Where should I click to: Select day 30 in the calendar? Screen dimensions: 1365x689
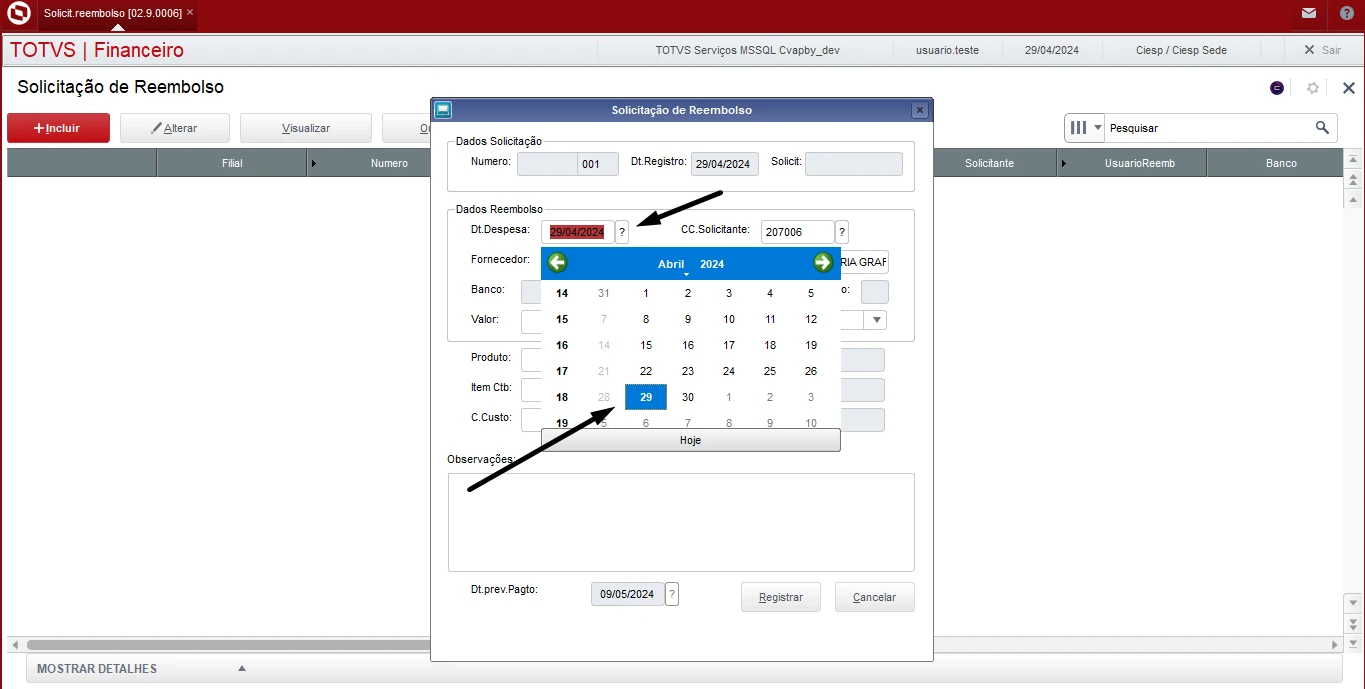687,397
